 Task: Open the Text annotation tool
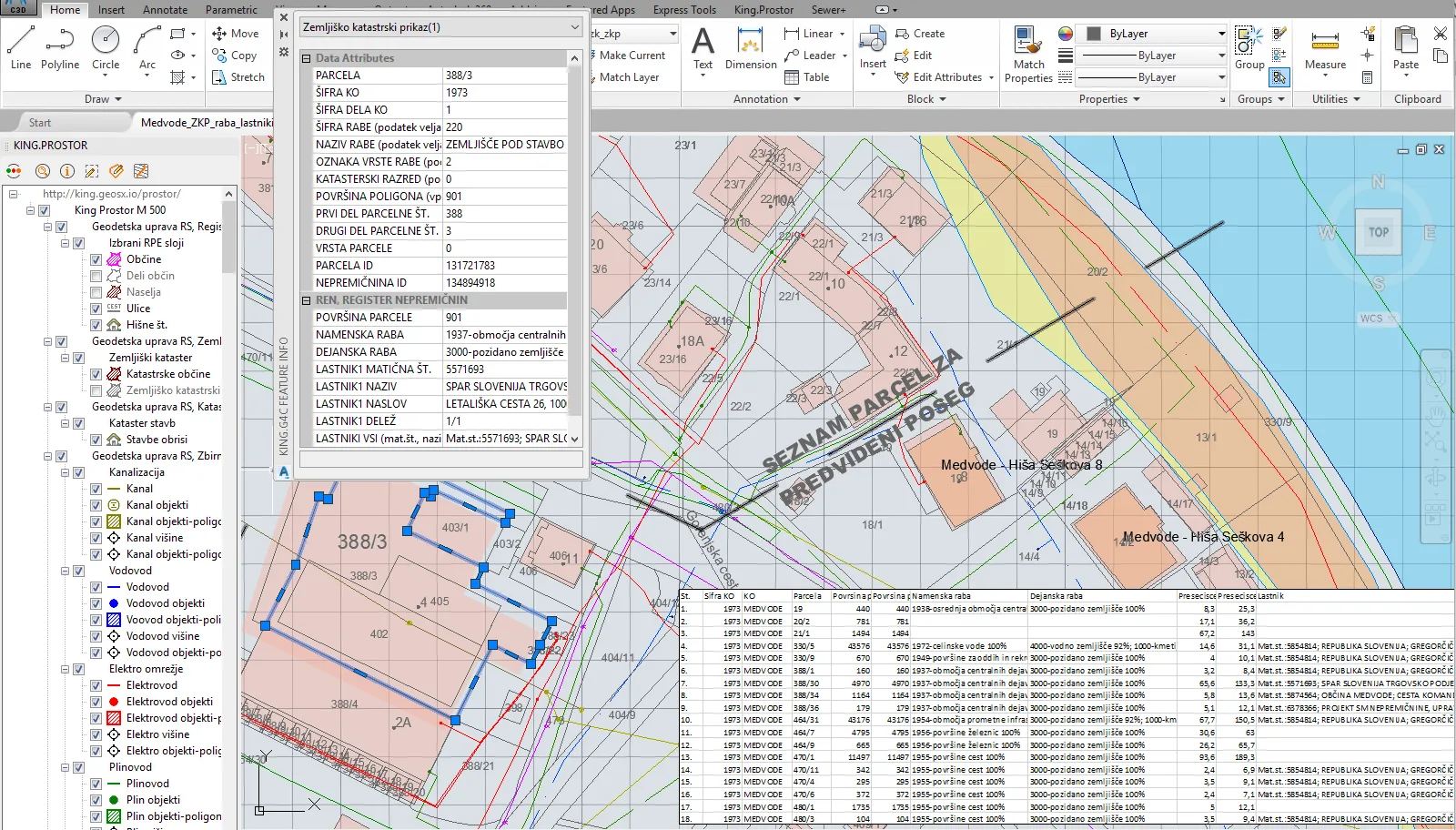pyautogui.click(x=703, y=42)
